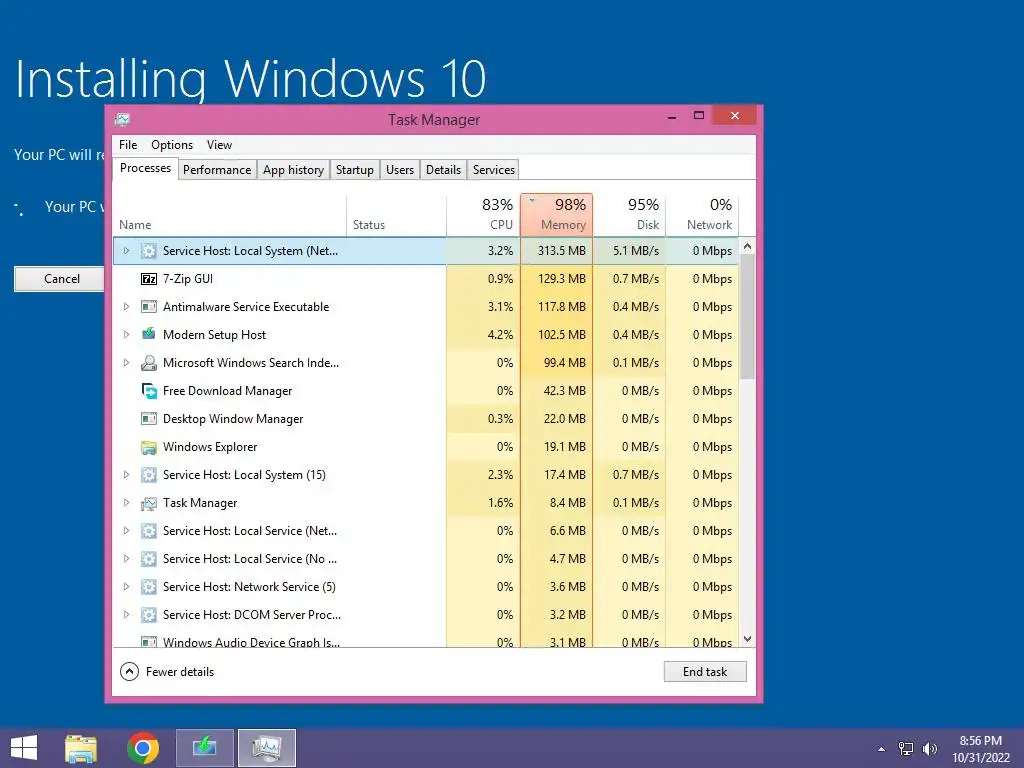Click the Antimalware Service Executable icon

point(149,307)
